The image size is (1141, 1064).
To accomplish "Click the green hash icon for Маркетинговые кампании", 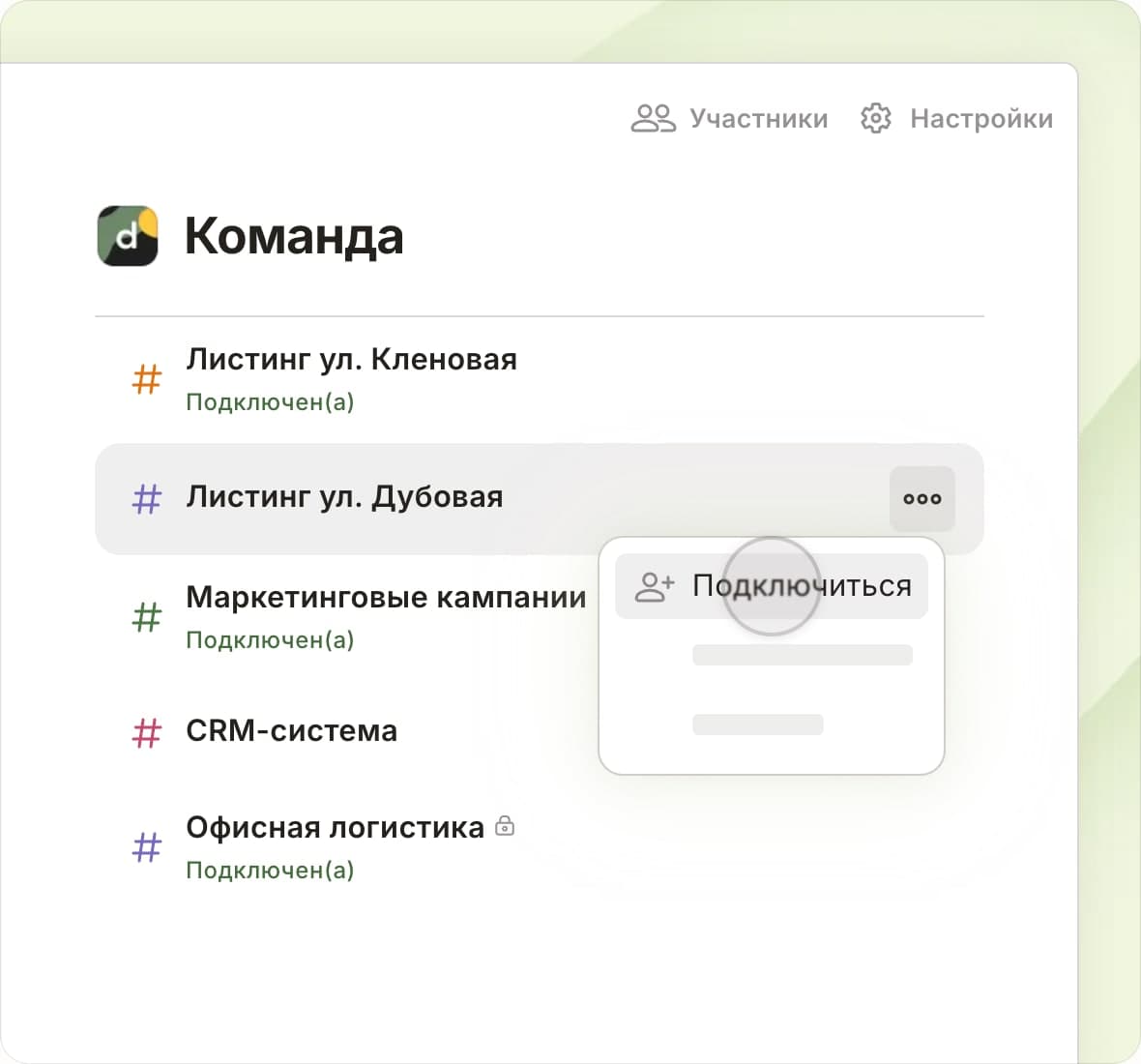I will coord(146,616).
